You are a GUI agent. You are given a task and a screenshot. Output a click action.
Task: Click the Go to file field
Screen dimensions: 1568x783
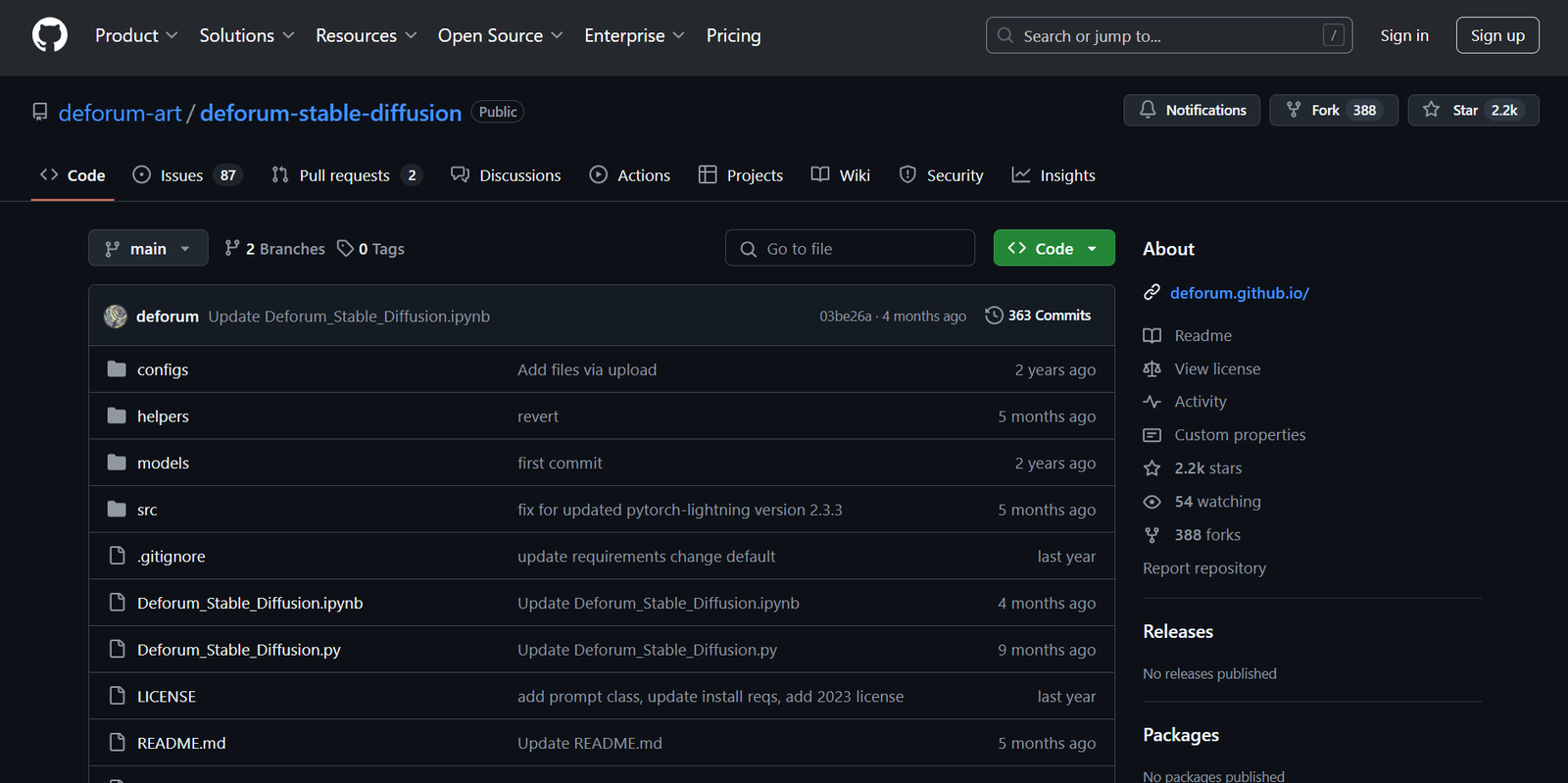[x=850, y=249]
